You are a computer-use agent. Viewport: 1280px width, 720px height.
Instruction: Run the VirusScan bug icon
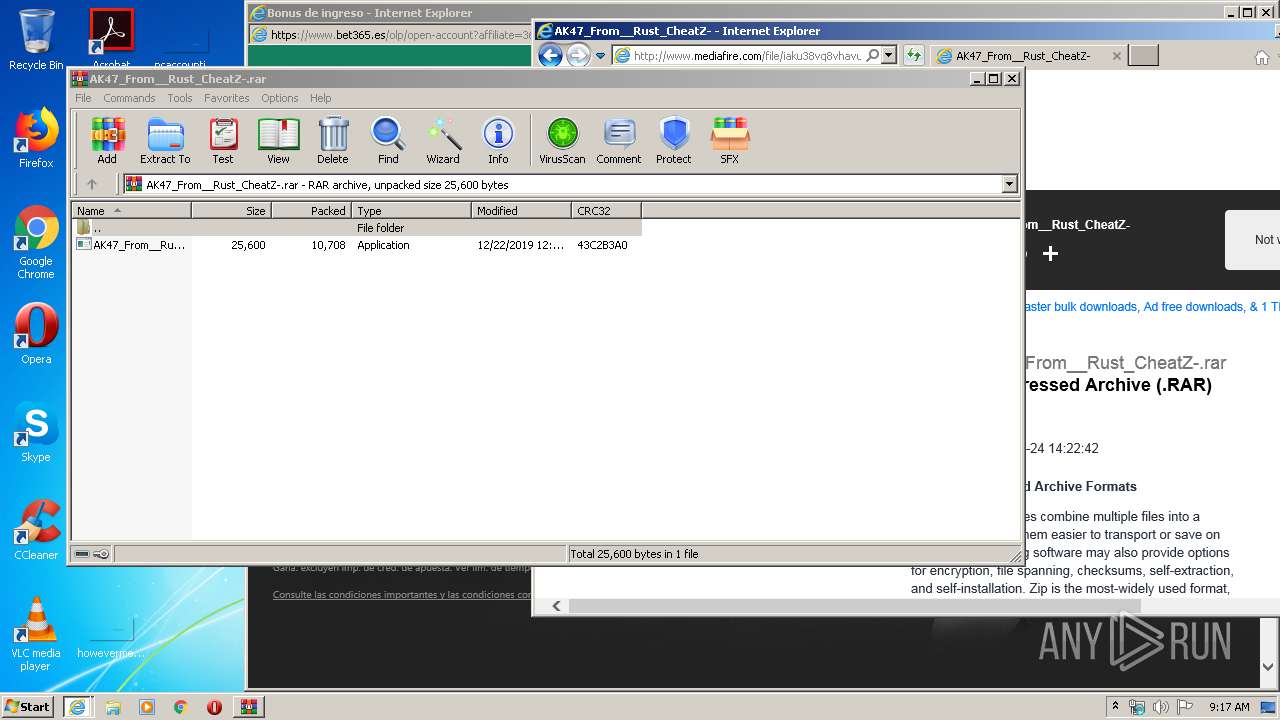562,140
